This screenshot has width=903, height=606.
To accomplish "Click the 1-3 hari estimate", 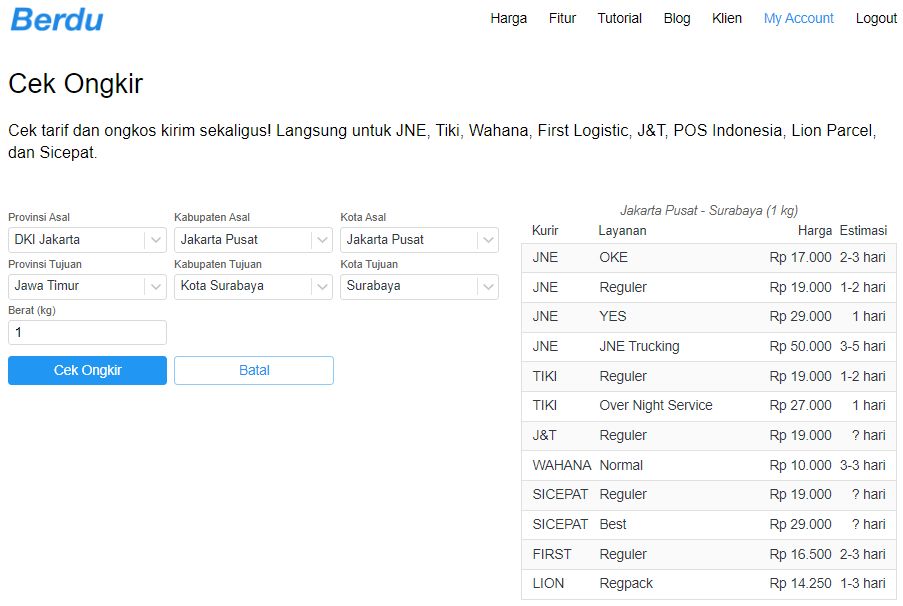I will point(863,584).
